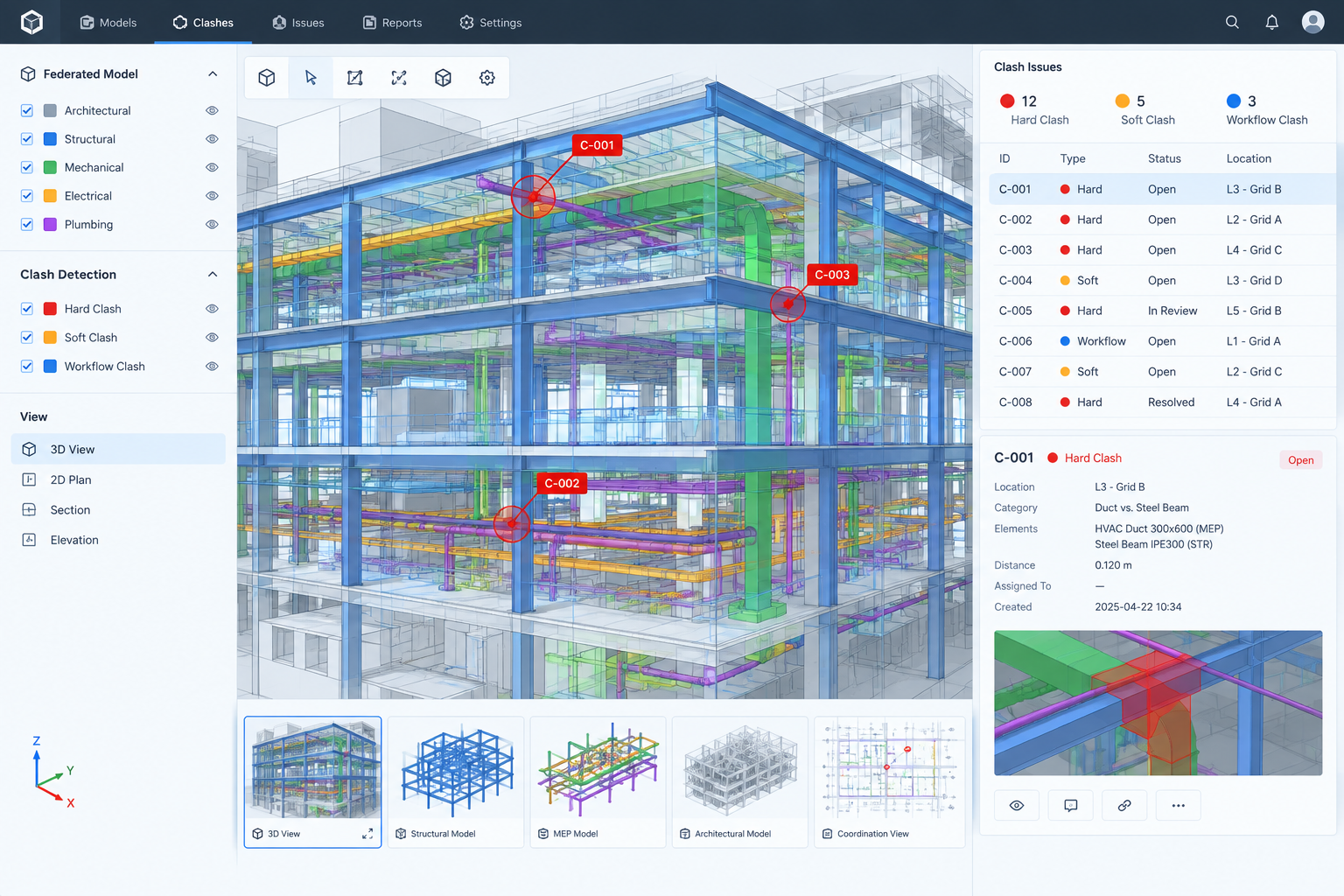Image resolution: width=1344 pixels, height=896 pixels.
Task: Open the Structural Model thumbnail
Action: coord(455,782)
